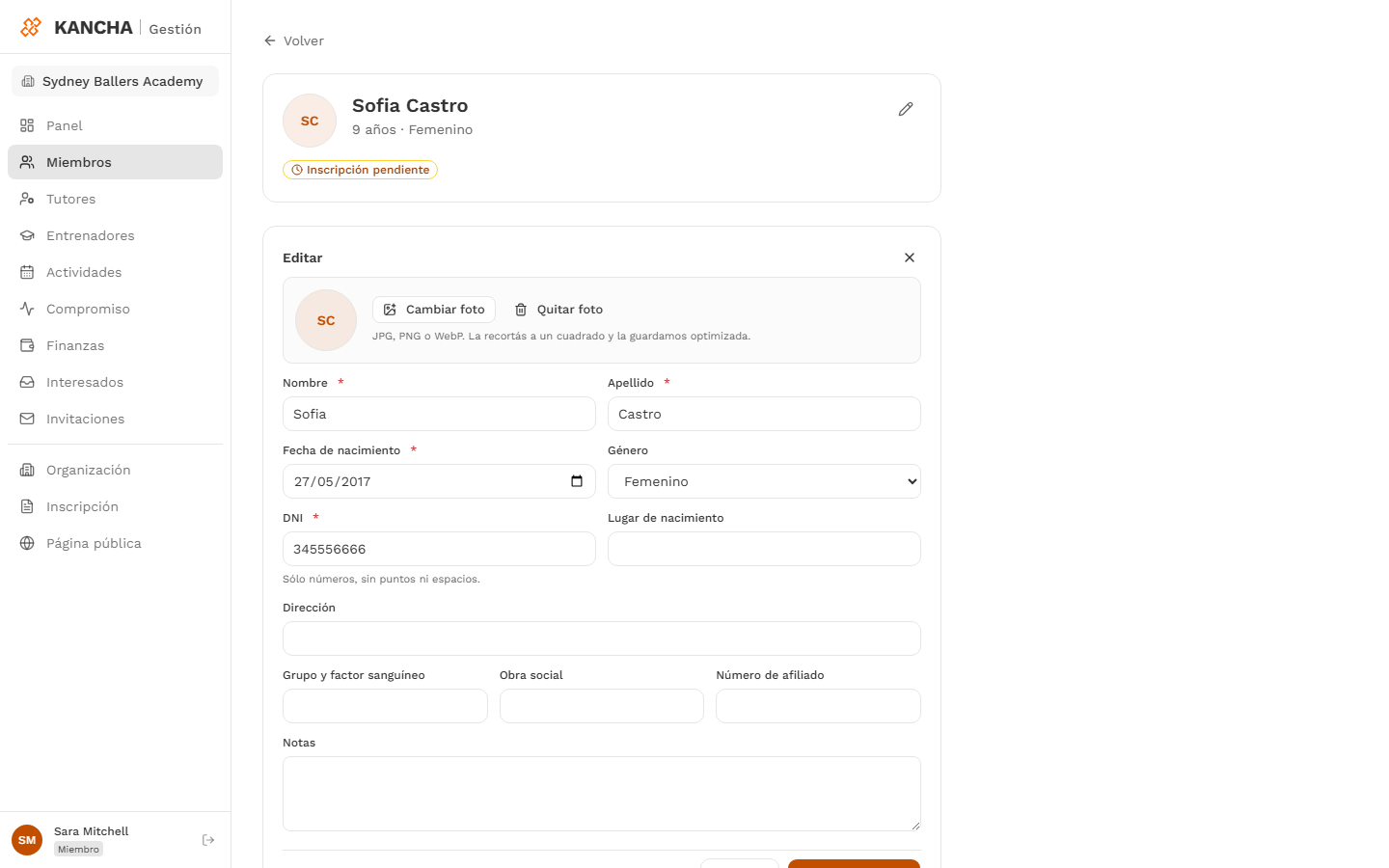Click the Panel dashboard icon
Viewport: 1389px width, 868px height.
(27, 125)
